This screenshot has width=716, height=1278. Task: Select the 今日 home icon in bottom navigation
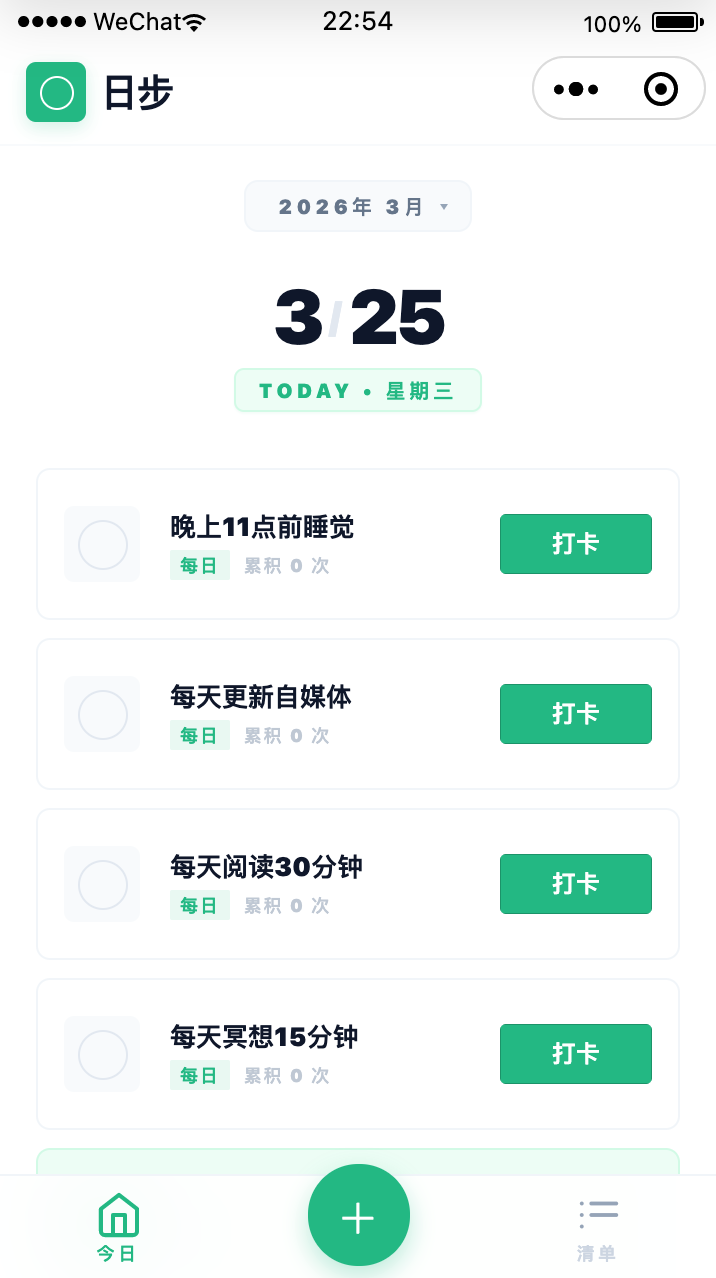point(118,1215)
